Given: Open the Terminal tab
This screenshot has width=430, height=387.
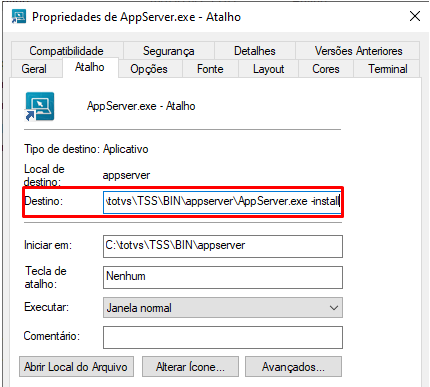Looking at the screenshot, I should click(387, 69).
